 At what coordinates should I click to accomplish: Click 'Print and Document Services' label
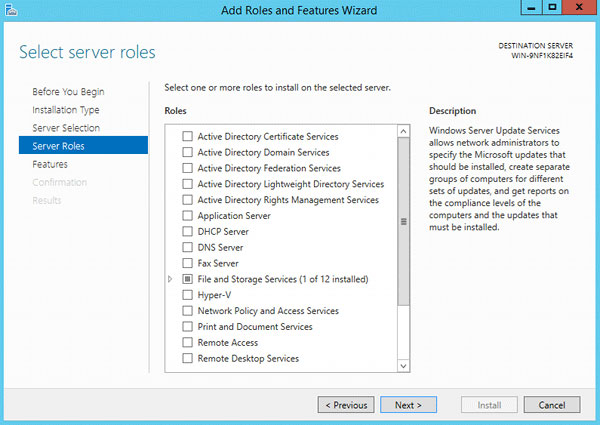pos(255,327)
